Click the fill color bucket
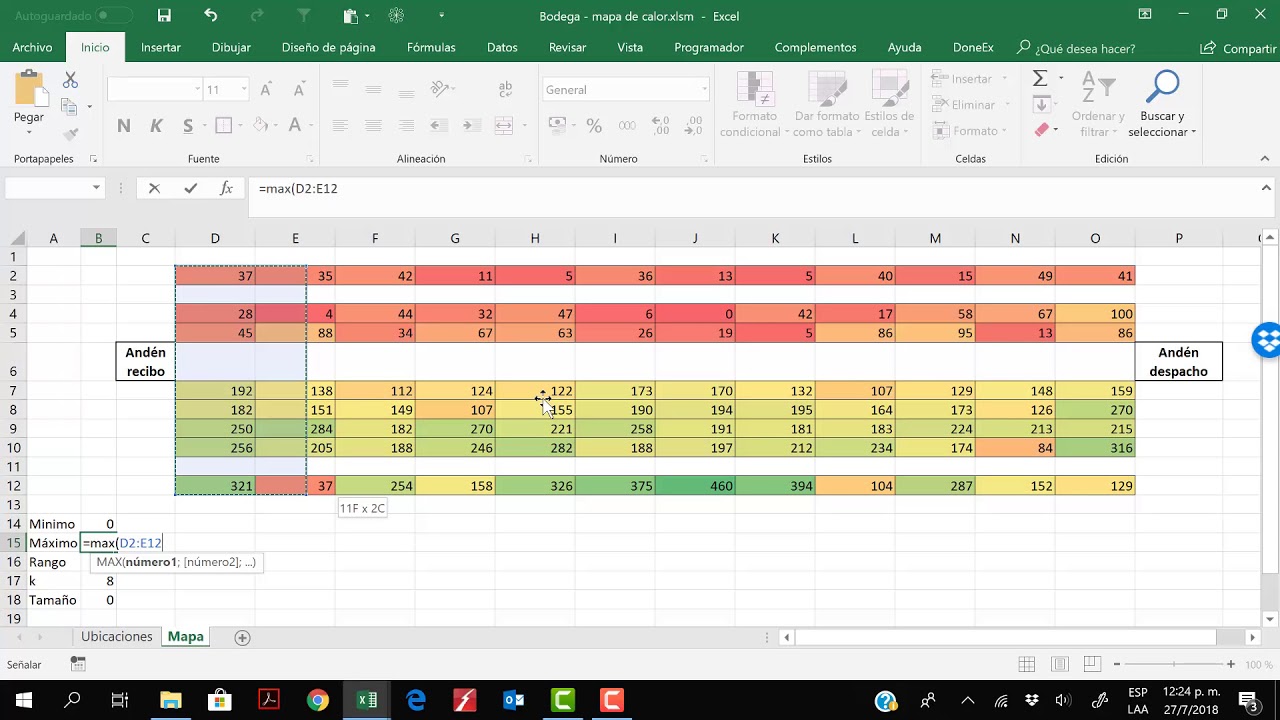 (x=260, y=125)
